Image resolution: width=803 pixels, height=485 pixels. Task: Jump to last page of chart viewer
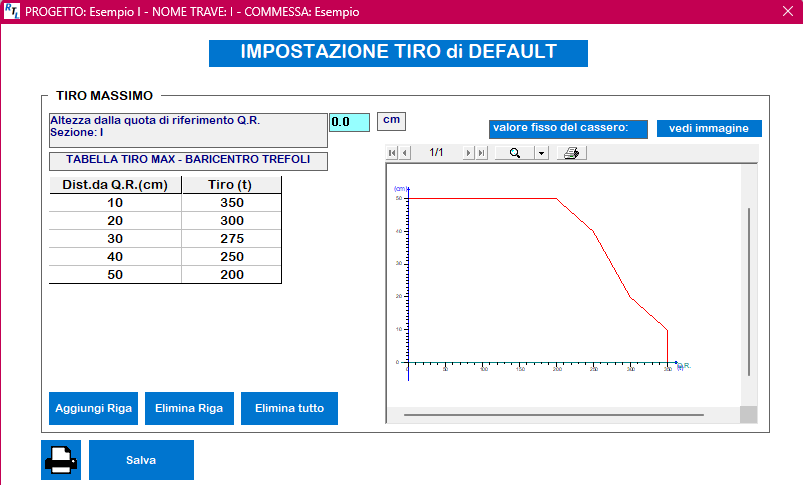coord(481,153)
